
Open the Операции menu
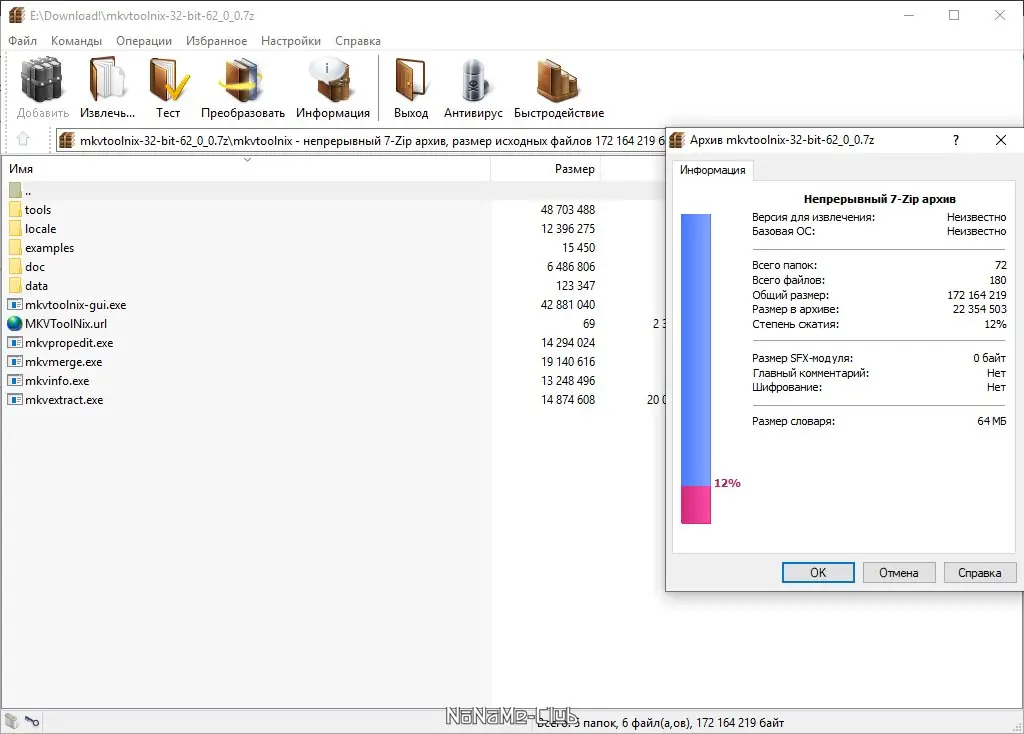pos(144,40)
